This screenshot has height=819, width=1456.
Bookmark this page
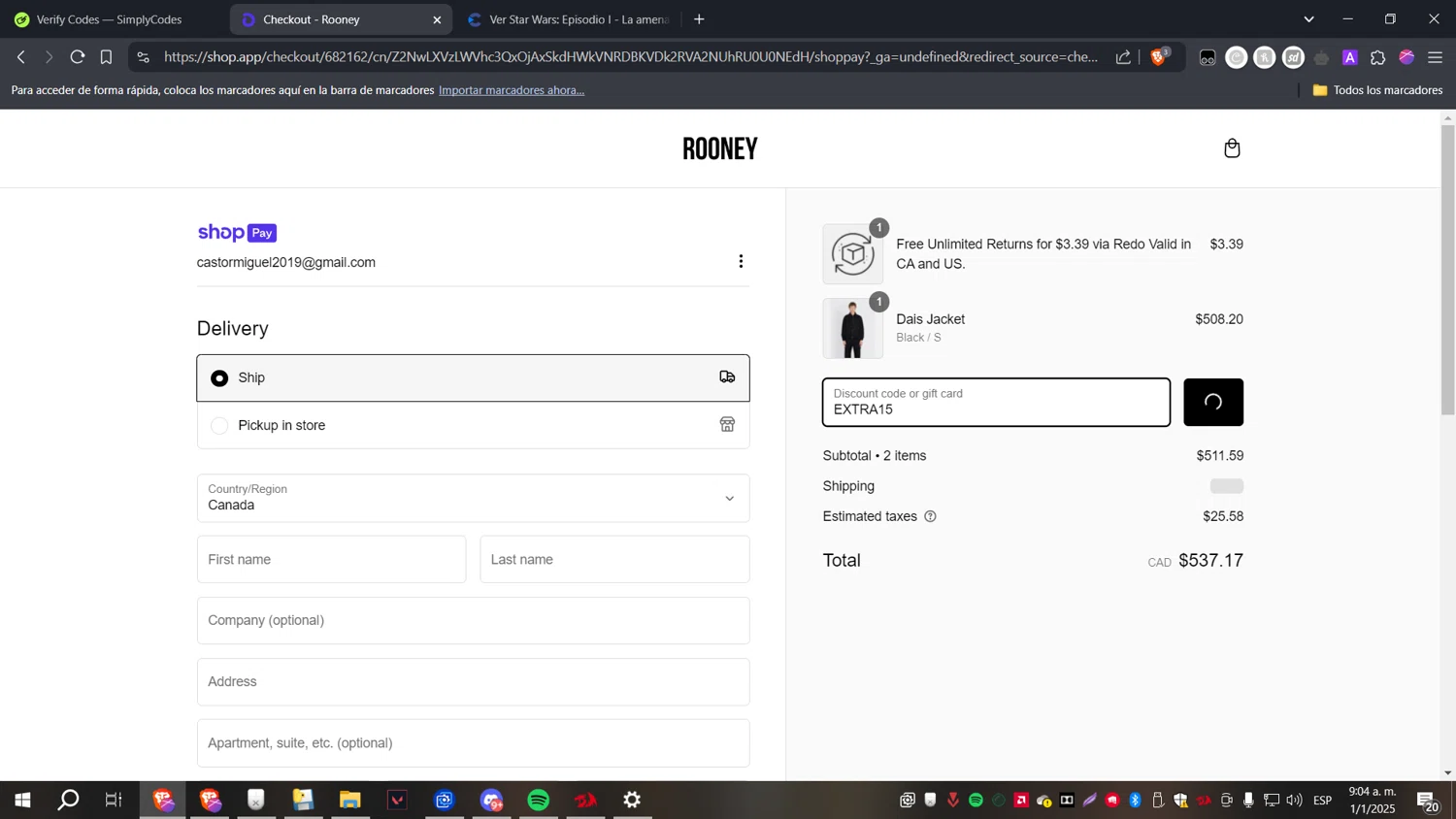pos(107,57)
